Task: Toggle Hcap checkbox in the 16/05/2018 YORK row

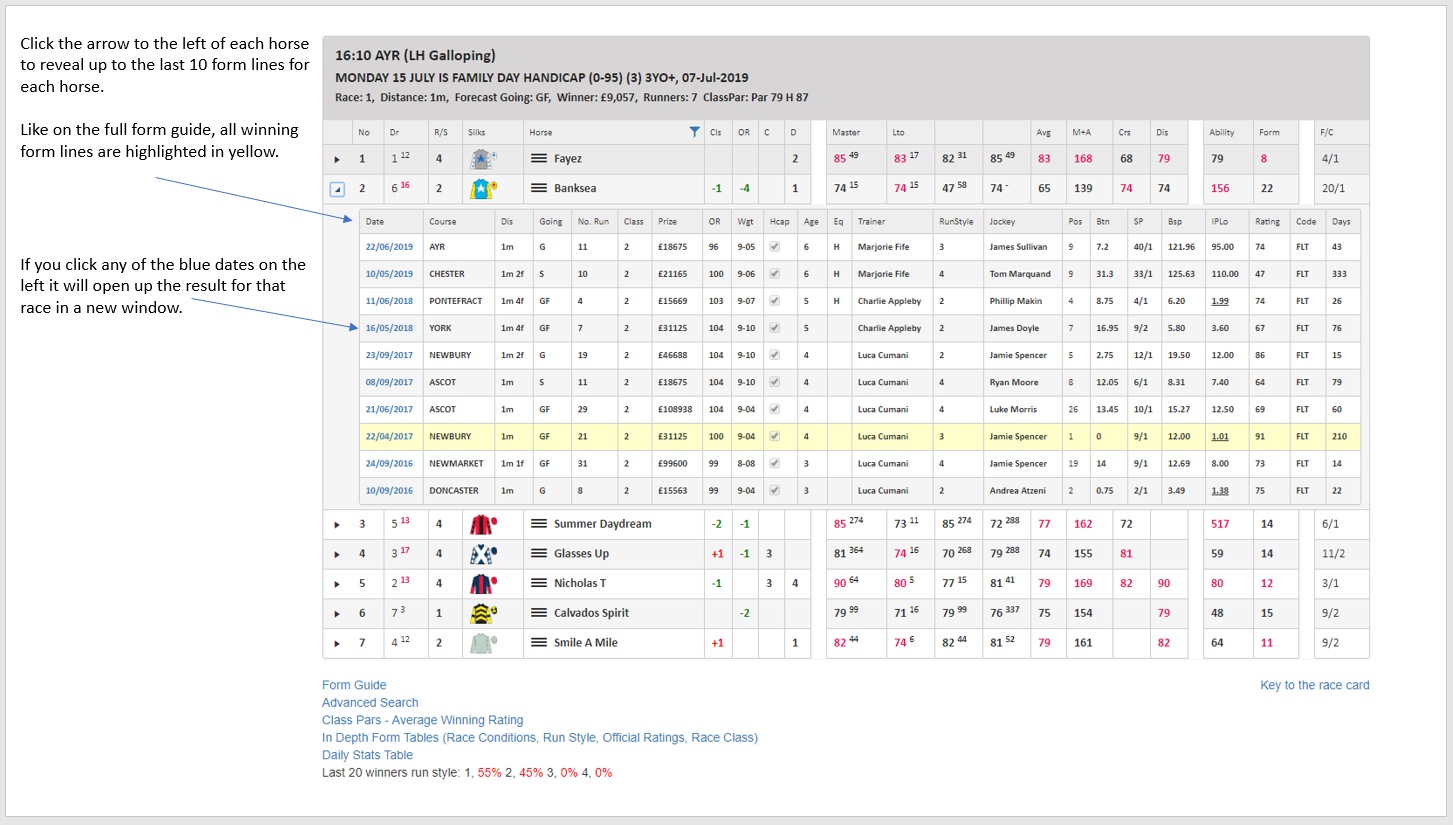Action: pyautogui.click(x=774, y=328)
